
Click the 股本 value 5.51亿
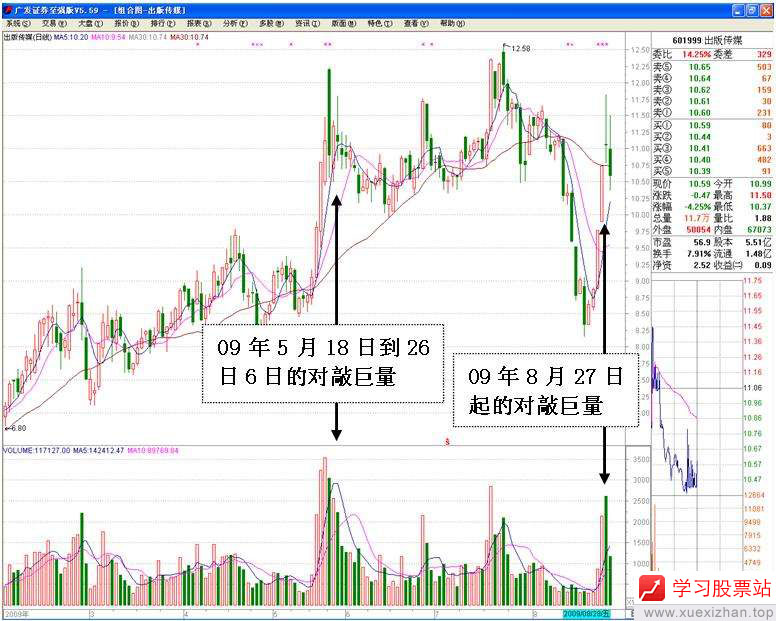[759, 242]
